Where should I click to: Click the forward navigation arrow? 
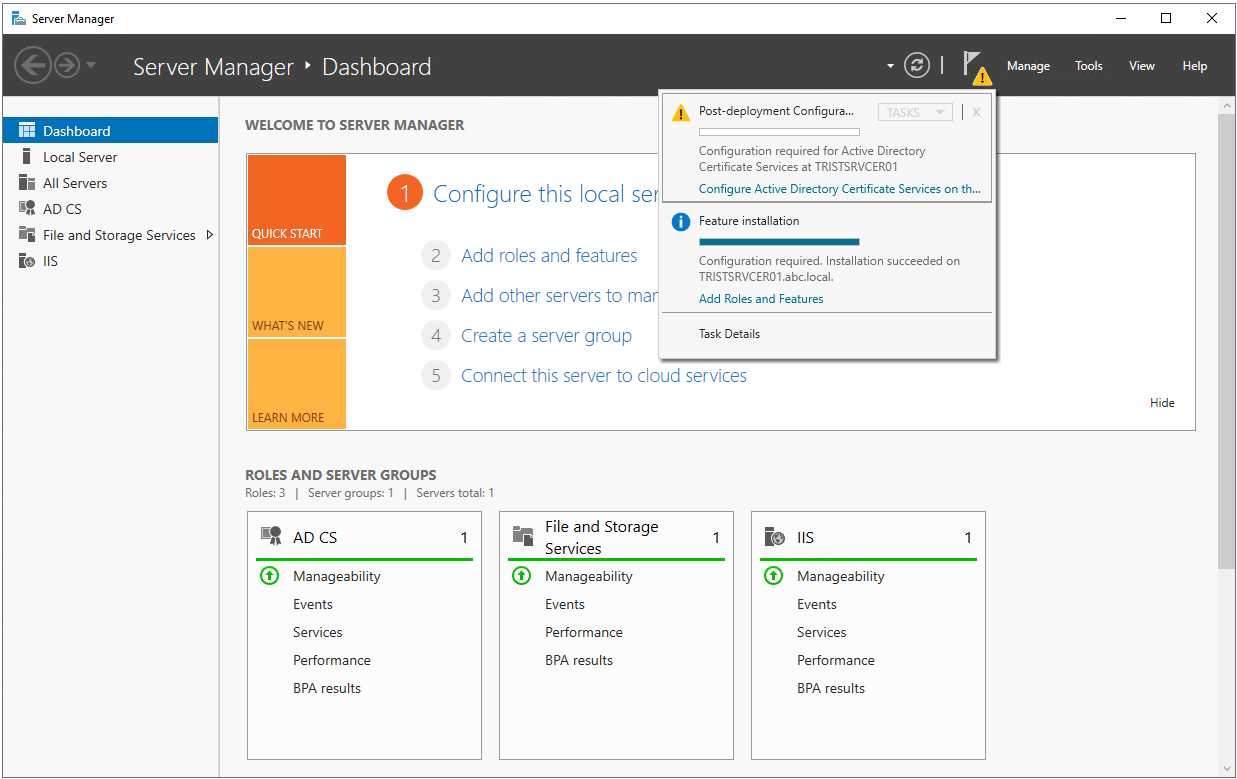[x=67, y=66]
